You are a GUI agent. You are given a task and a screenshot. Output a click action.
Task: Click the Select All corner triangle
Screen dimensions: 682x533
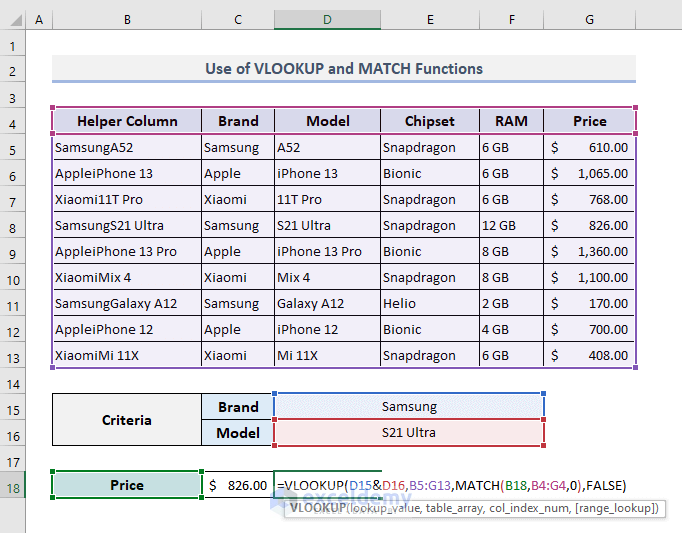[16, 20]
